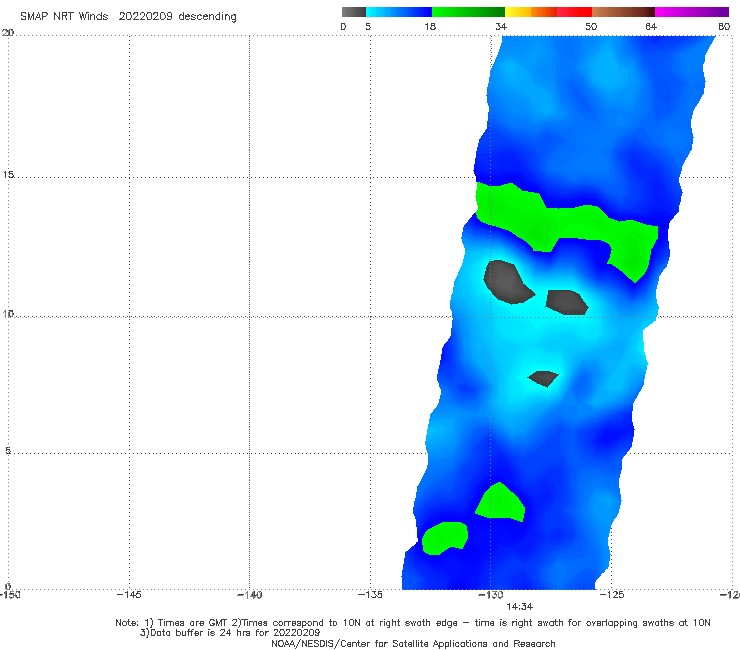Click the yellow-orange segment of the color bar
This screenshot has height=650, width=740.
pos(530,12)
